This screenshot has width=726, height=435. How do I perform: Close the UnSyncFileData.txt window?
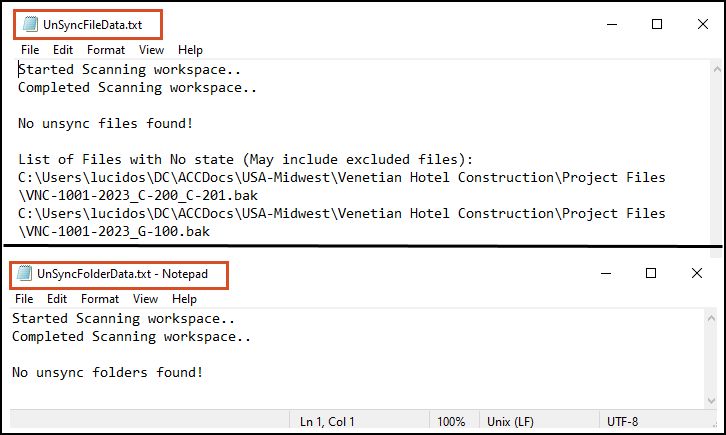(x=703, y=24)
